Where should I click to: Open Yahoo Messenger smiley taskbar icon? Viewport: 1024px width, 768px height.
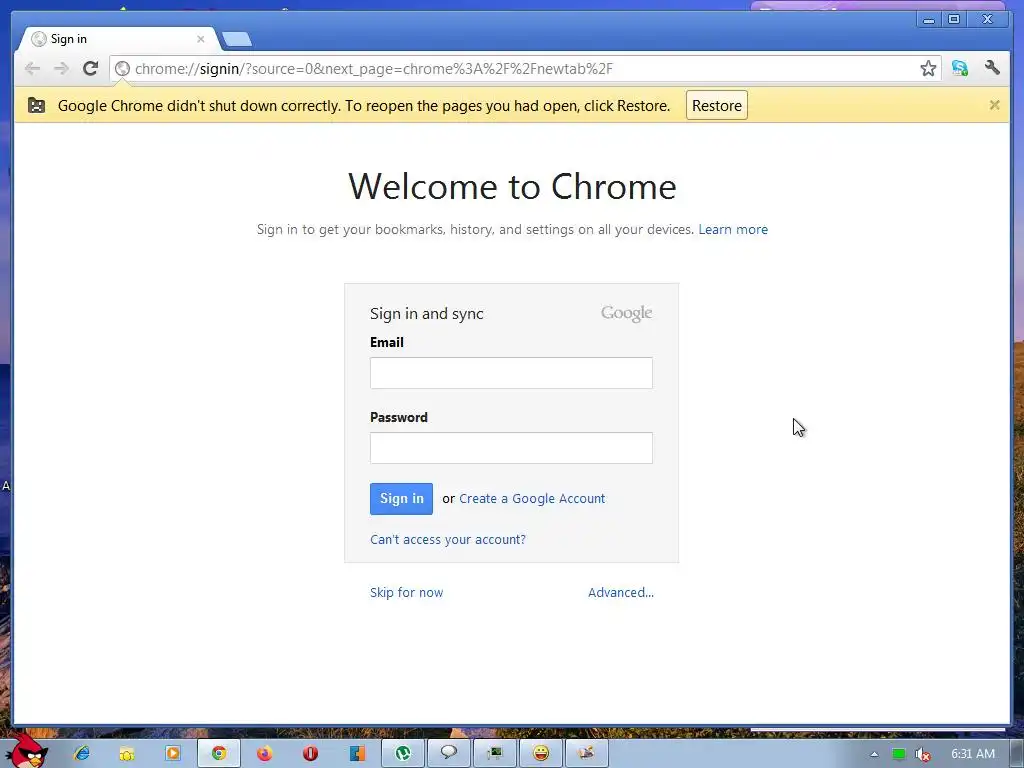point(541,754)
